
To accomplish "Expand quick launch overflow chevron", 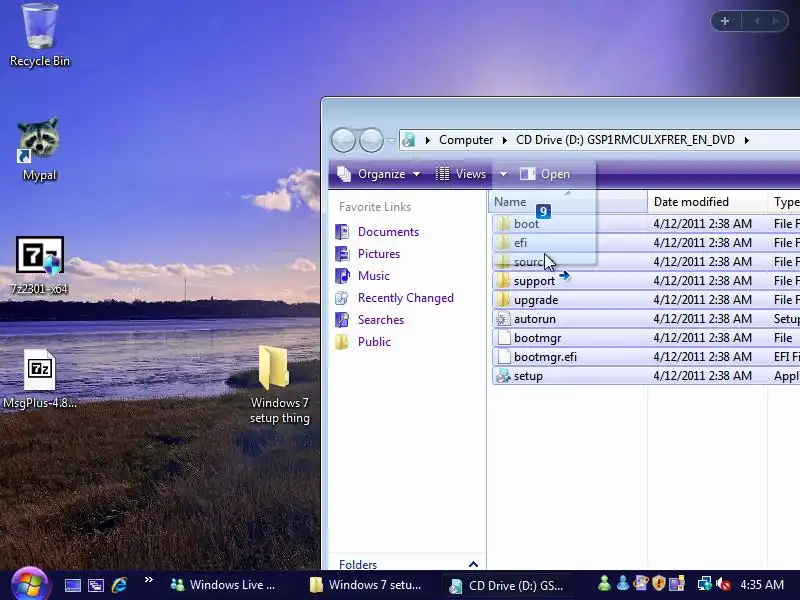I will pyautogui.click(x=148, y=580).
